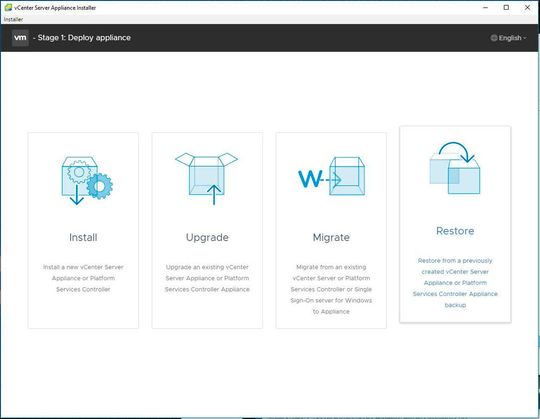Close the vCenter Server Appliance Installer
This screenshot has height=419, width=540.
pyautogui.click(x=527, y=7)
